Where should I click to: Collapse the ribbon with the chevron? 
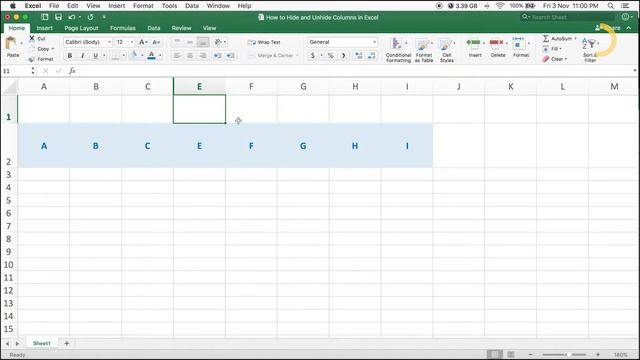coord(629,28)
